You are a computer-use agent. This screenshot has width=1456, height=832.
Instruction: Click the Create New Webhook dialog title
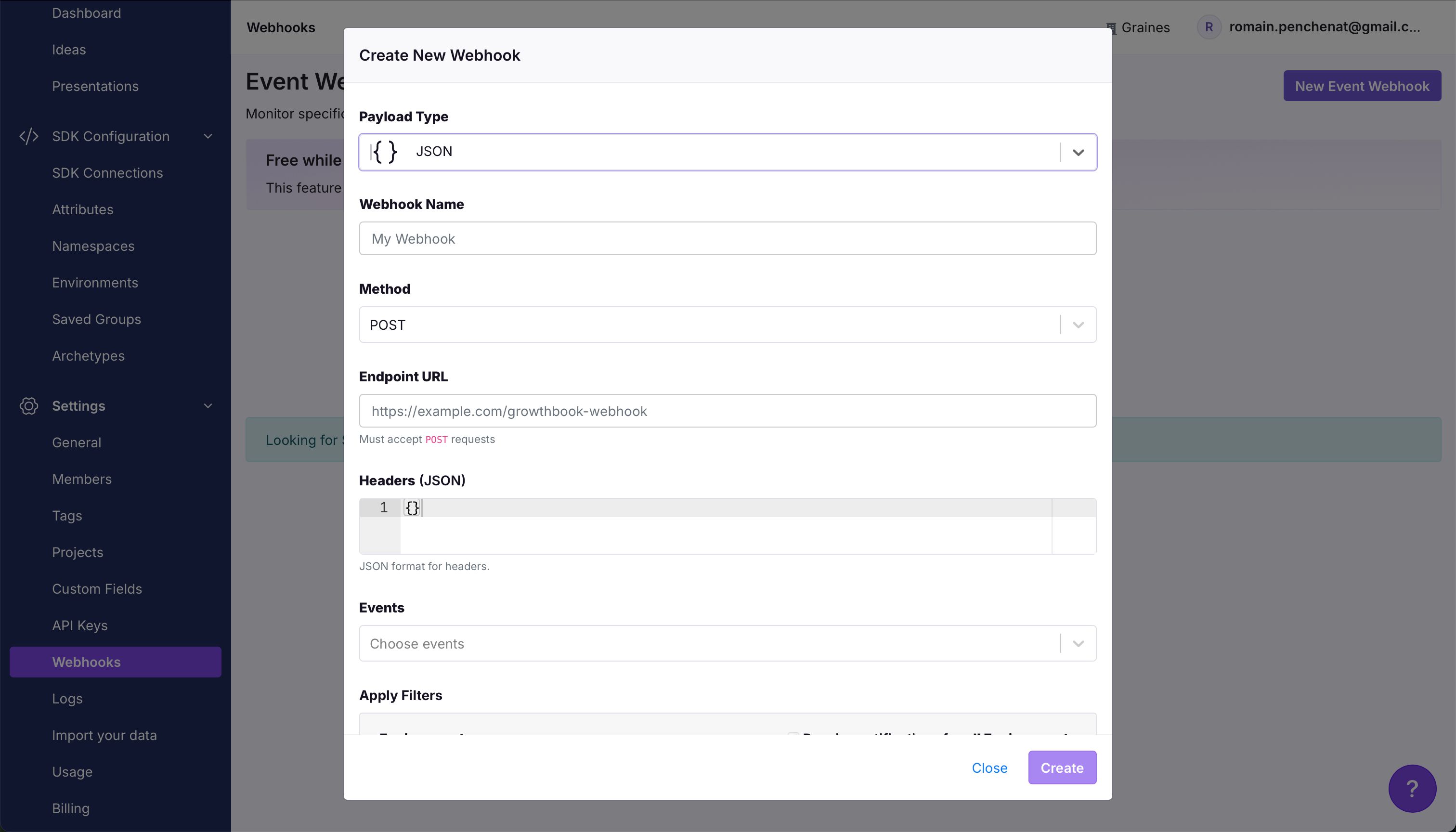(x=440, y=55)
